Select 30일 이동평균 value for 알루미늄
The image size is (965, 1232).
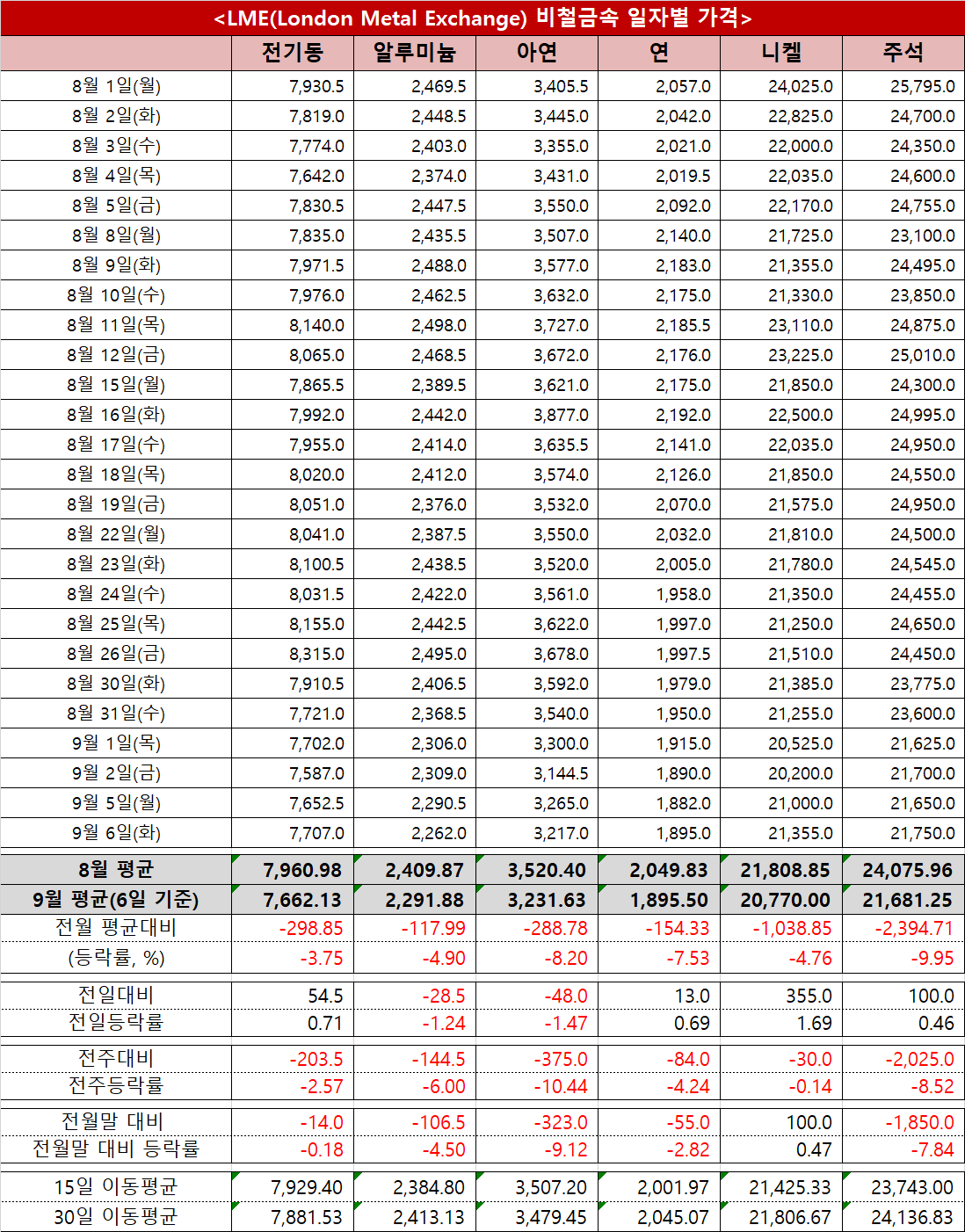428,1217
